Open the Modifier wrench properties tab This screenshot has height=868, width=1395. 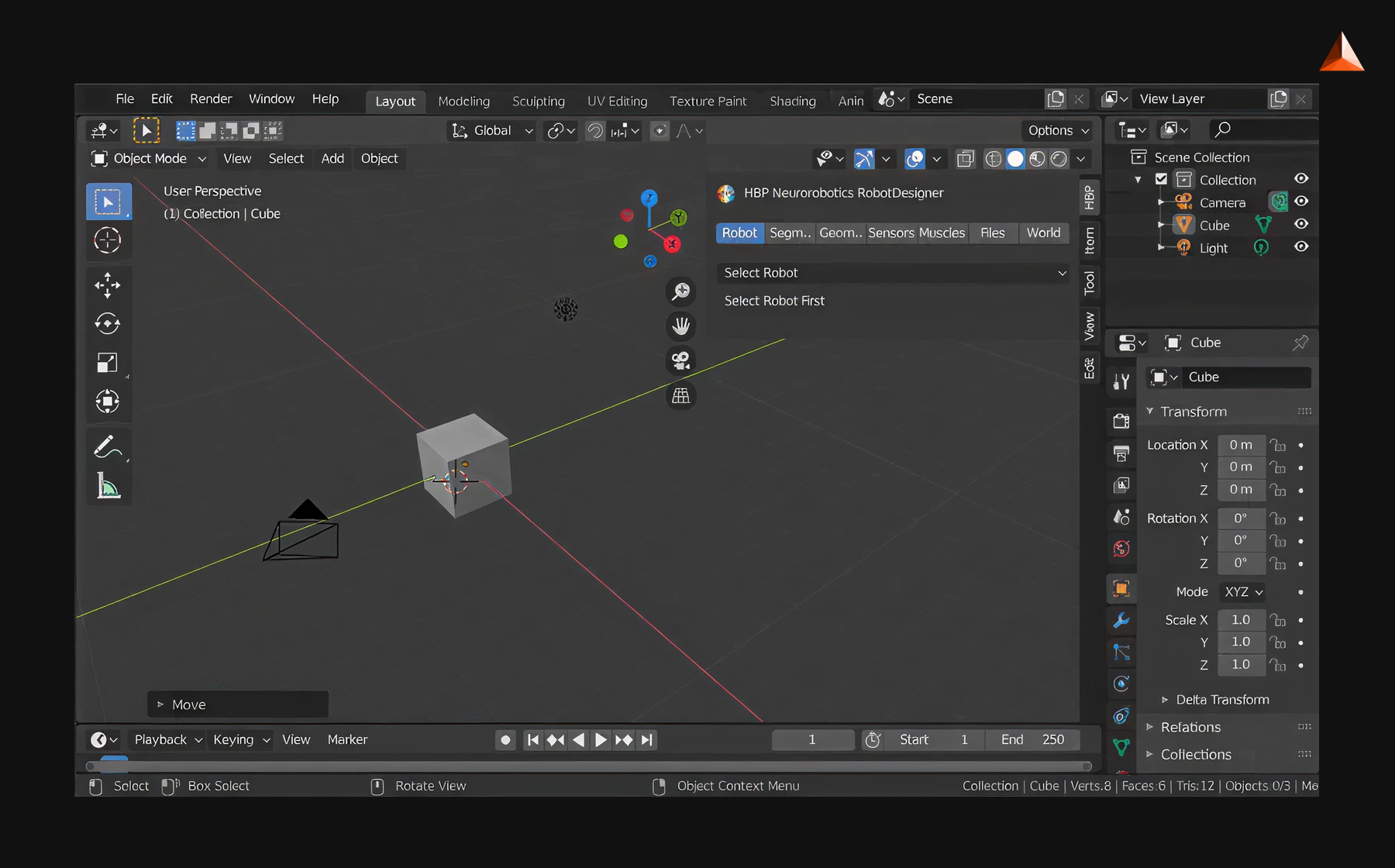click(1121, 621)
